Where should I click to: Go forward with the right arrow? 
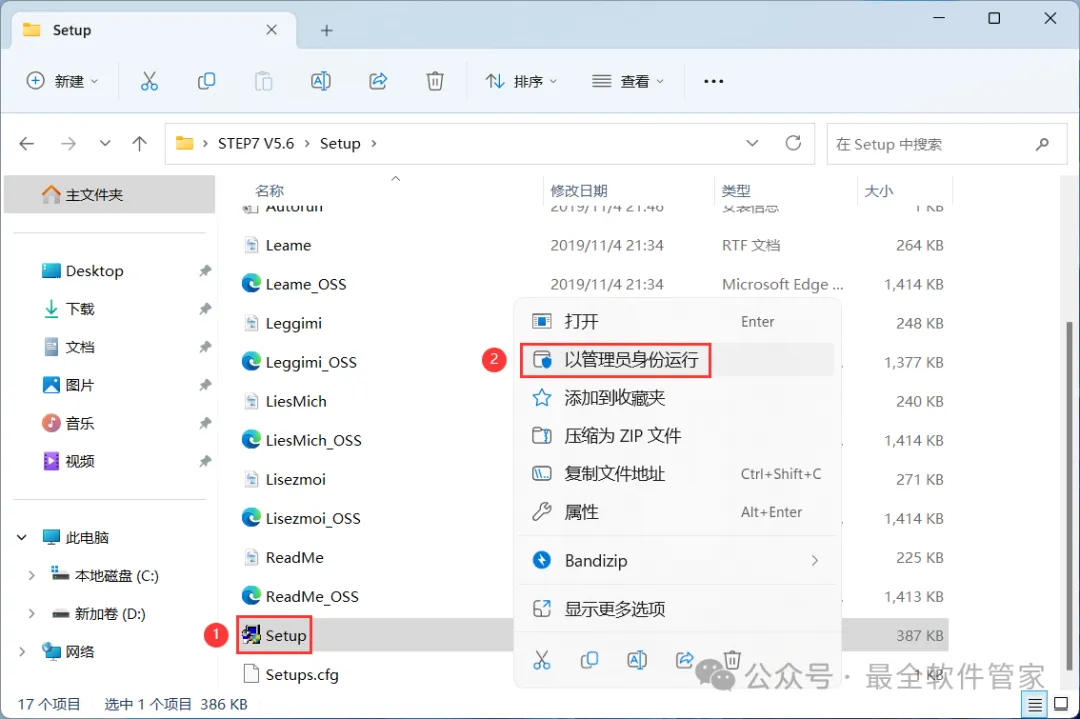[x=68, y=143]
